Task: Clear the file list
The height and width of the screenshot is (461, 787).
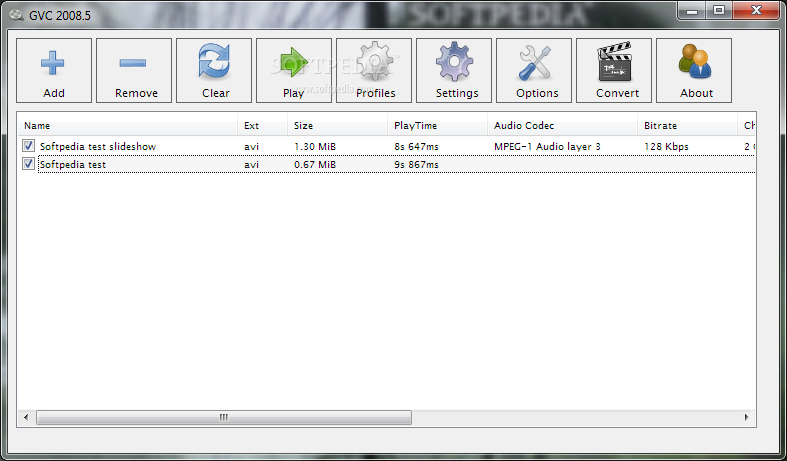Action: (214, 70)
